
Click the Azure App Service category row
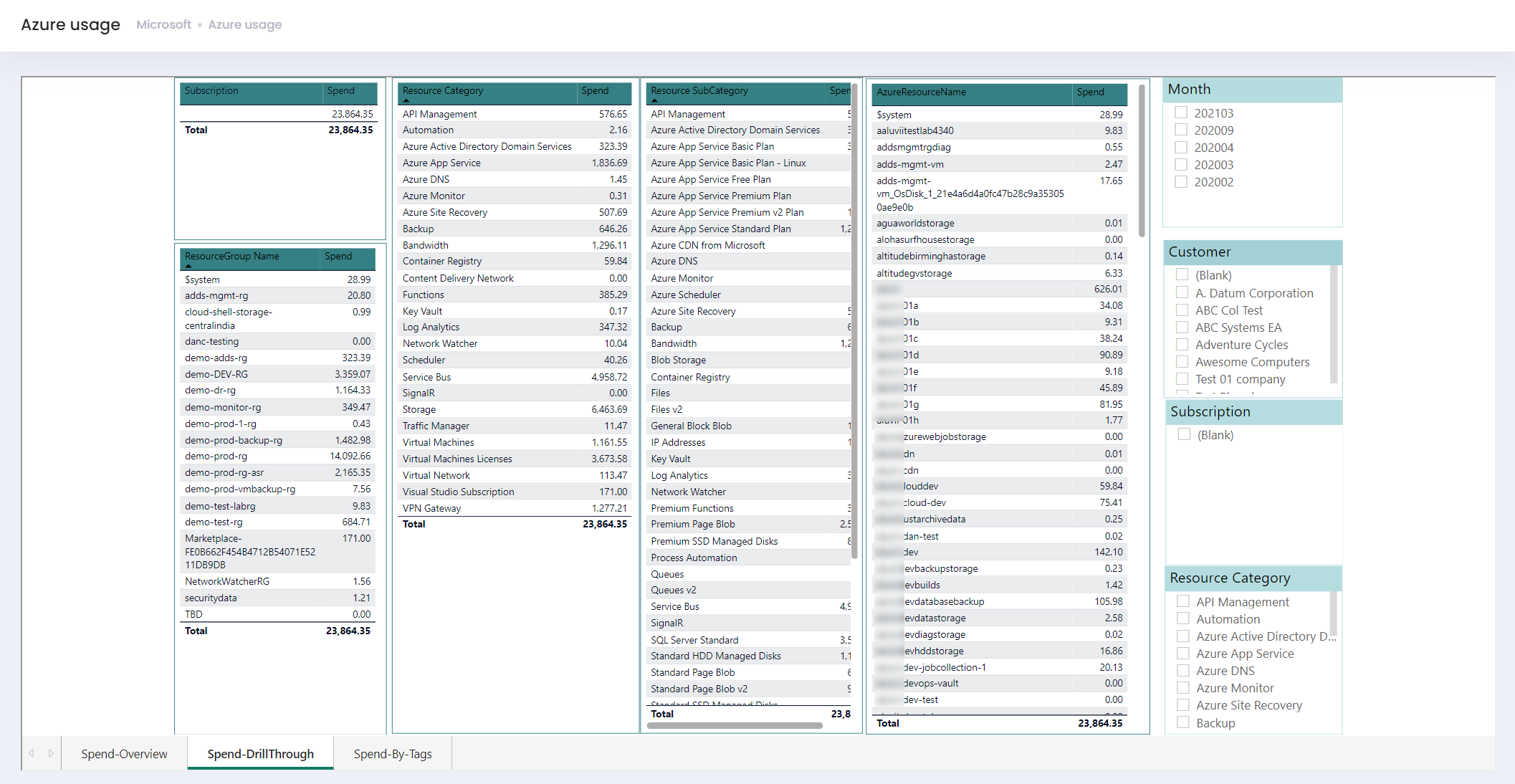pyautogui.click(x=515, y=163)
